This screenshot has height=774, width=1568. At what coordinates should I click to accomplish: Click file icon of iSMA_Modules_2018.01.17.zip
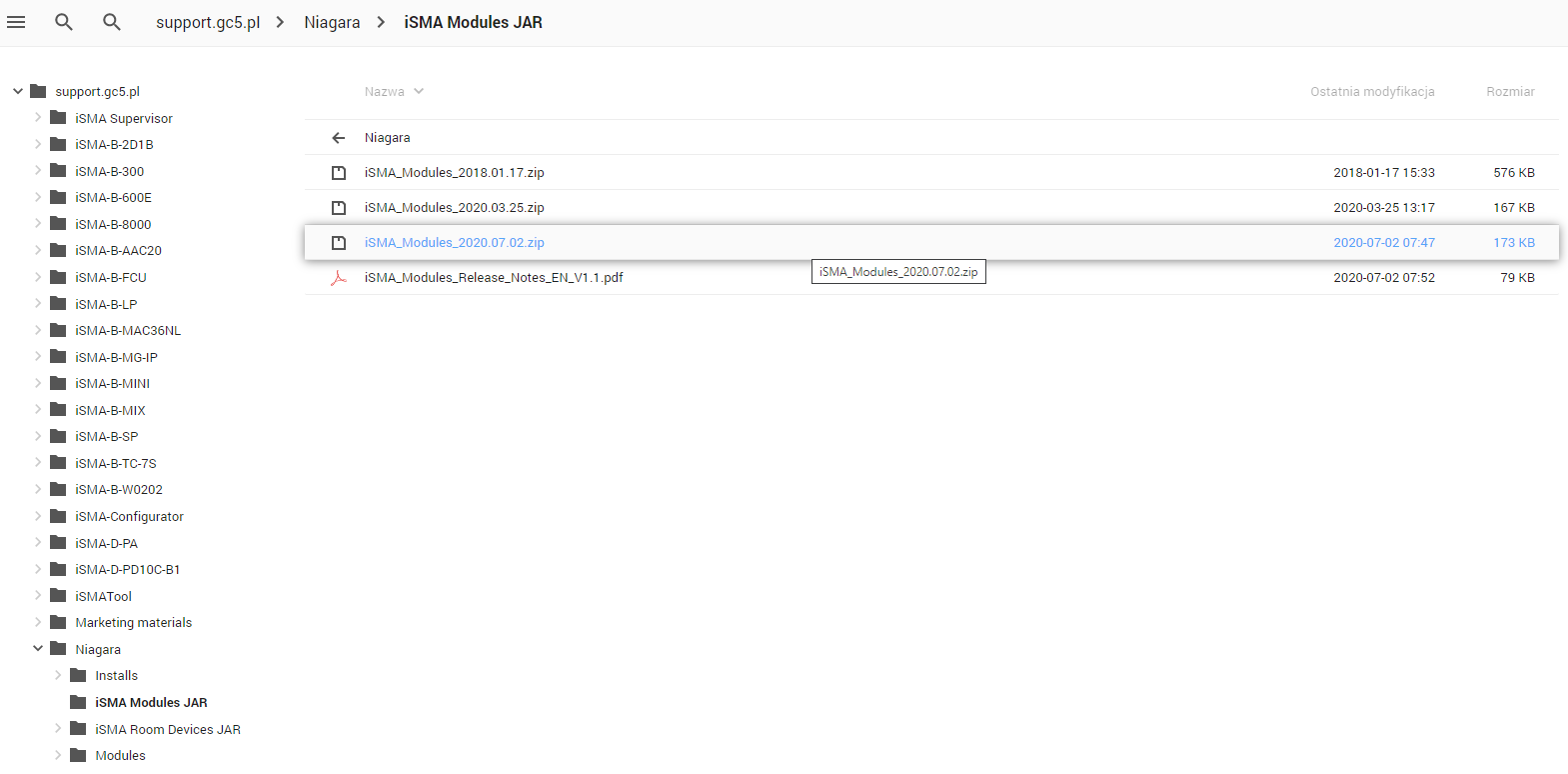coord(339,173)
